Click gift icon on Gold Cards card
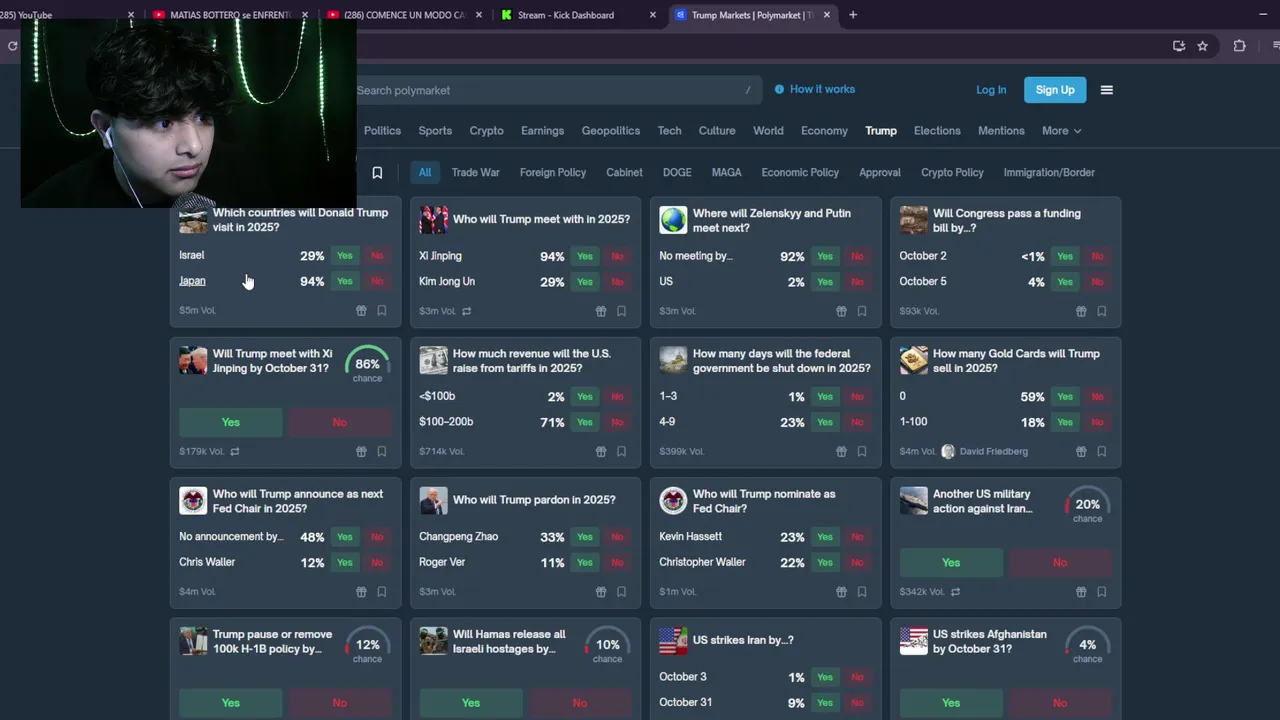The height and width of the screenshot is (720, 1280). [1081, 451]
